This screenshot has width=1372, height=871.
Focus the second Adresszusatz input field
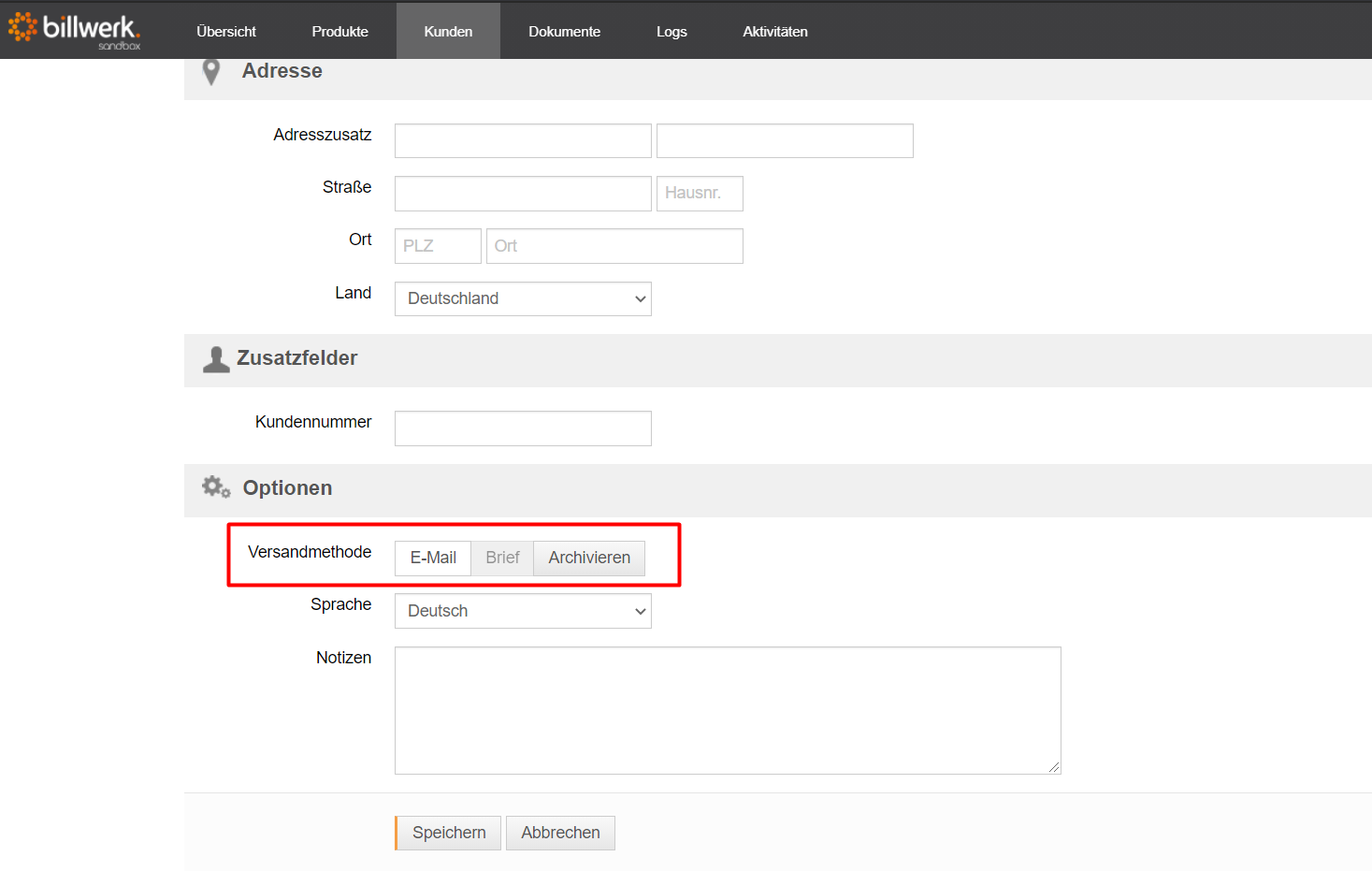tap(785, 140)
